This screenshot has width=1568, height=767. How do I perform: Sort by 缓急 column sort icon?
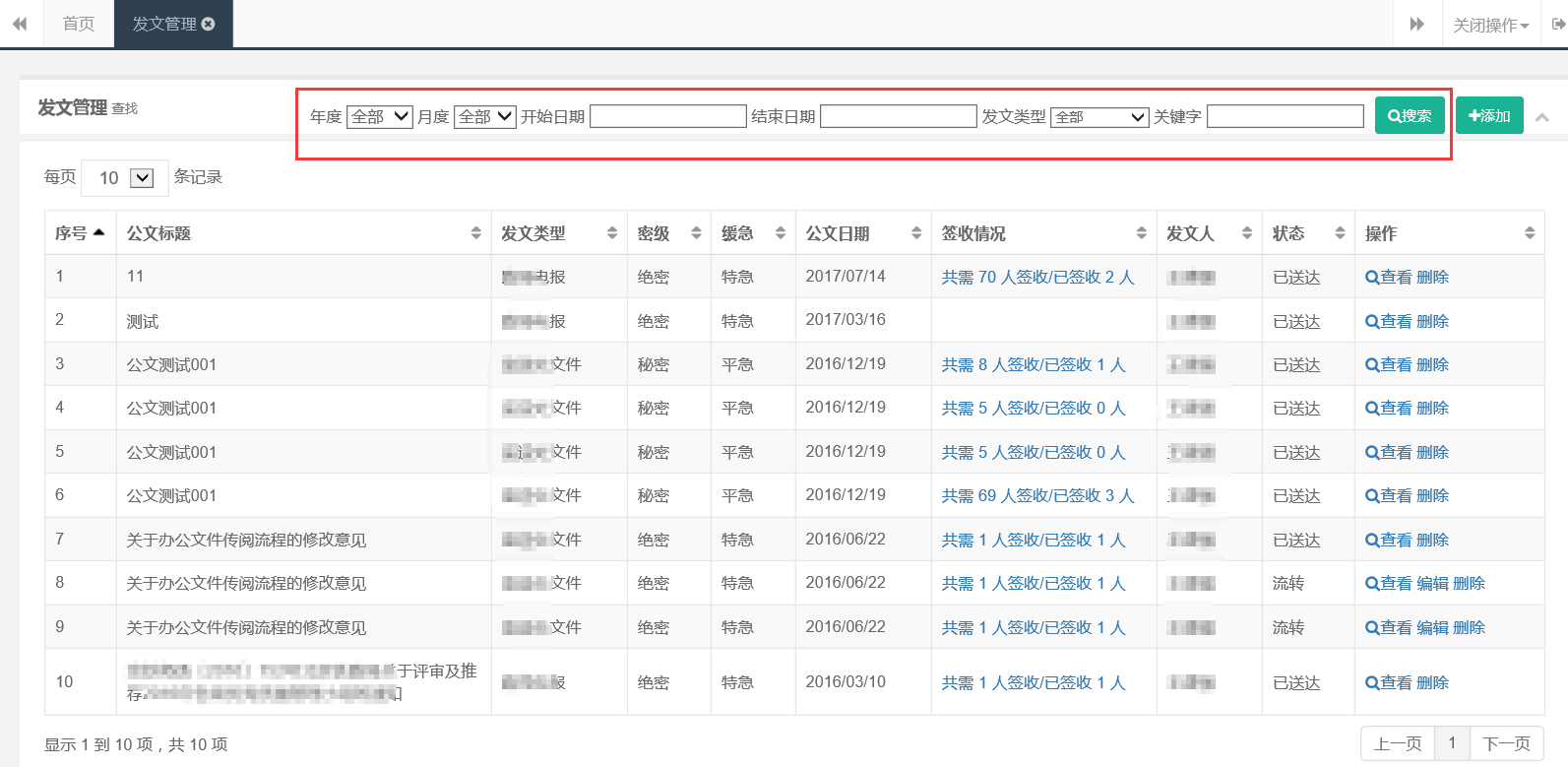[781, 233]
